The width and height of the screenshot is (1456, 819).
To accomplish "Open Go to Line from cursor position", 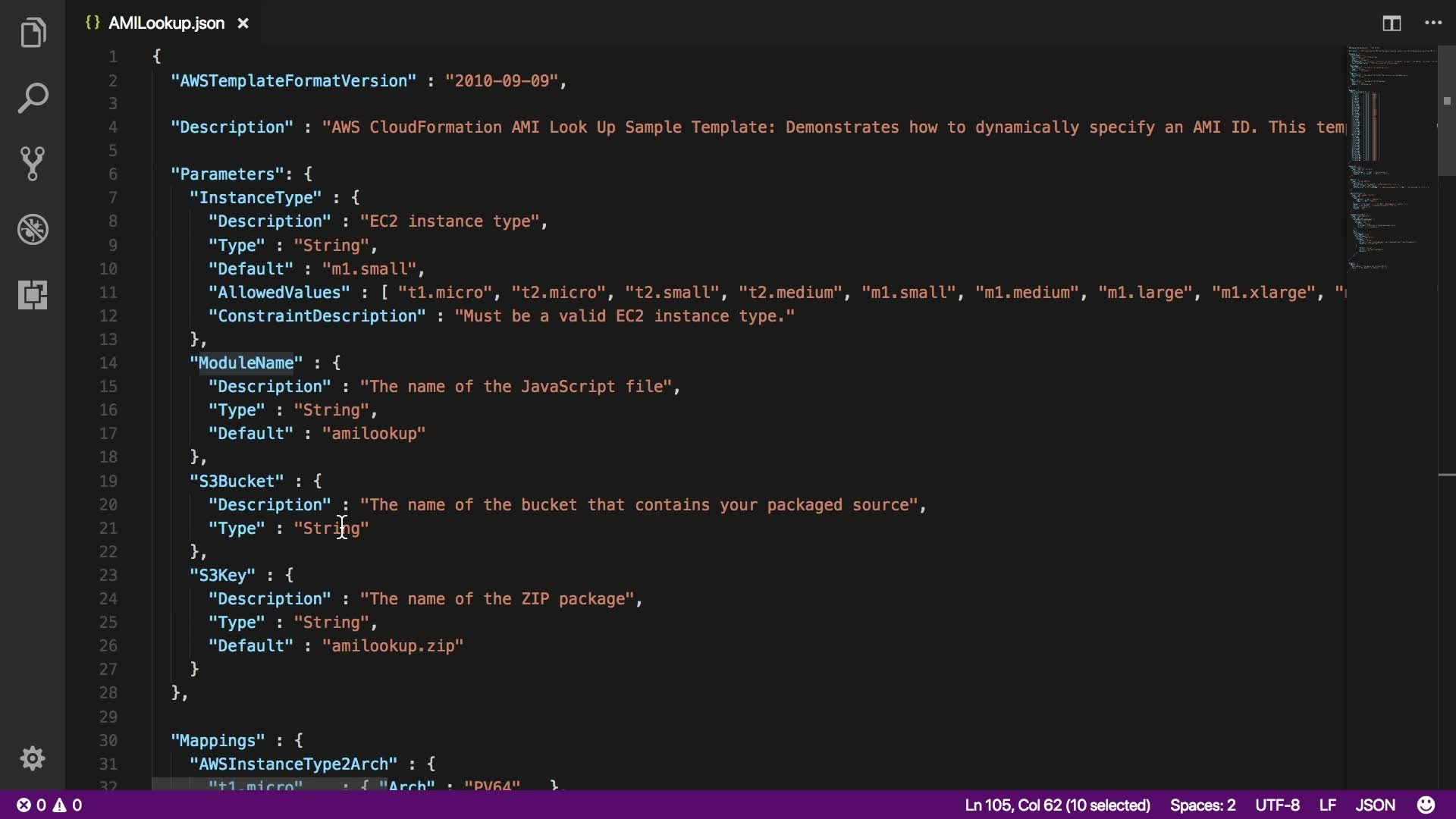I will 1057,805.
